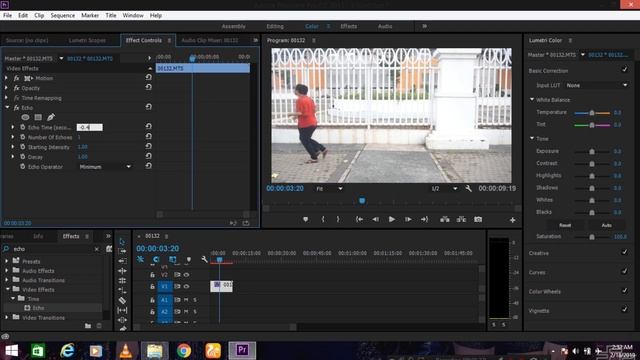Open program monitor settings wrench
This screenshot has width=640, height=360.
point(469,189)
